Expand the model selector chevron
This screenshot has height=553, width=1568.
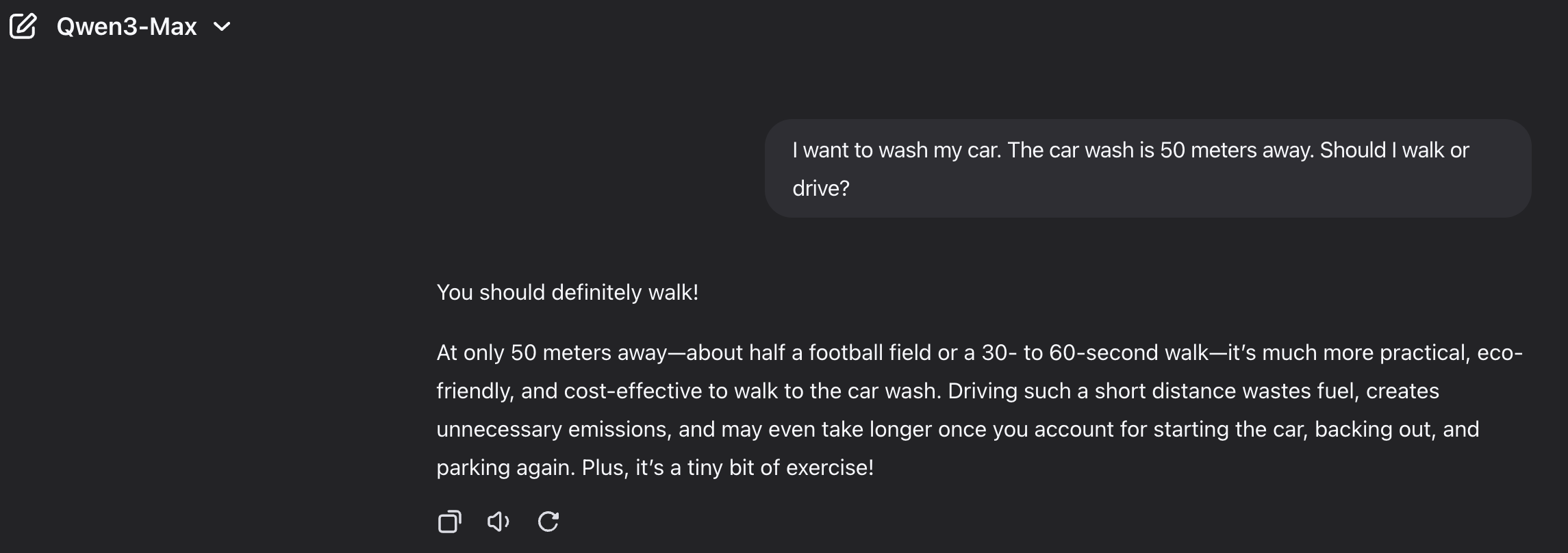222,27
